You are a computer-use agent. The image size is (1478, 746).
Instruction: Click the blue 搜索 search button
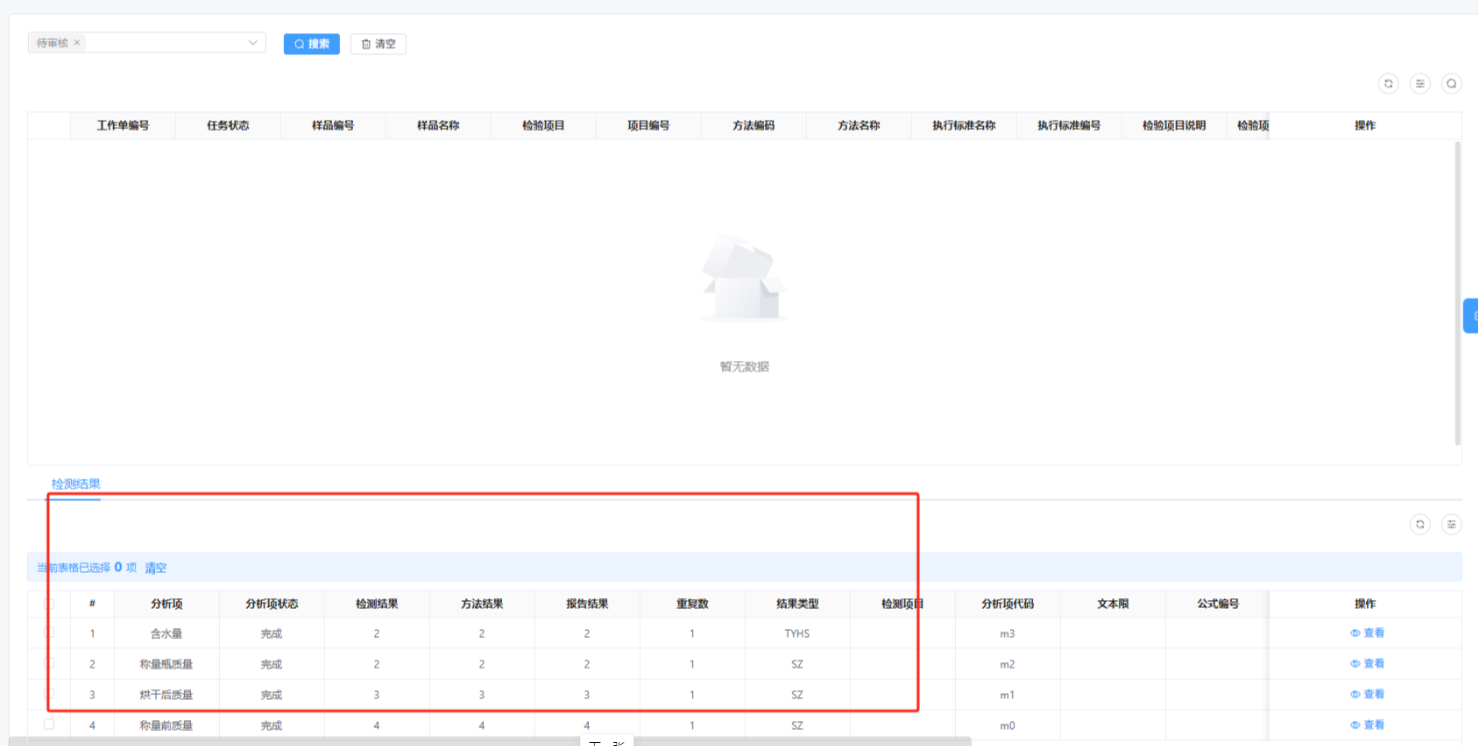311,44
